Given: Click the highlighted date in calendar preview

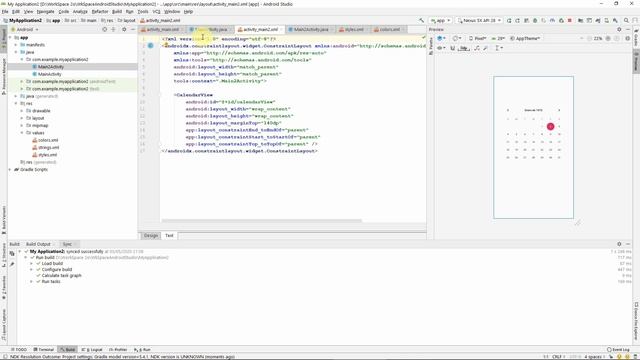Looking at the screenshot, I should [551, 127].
